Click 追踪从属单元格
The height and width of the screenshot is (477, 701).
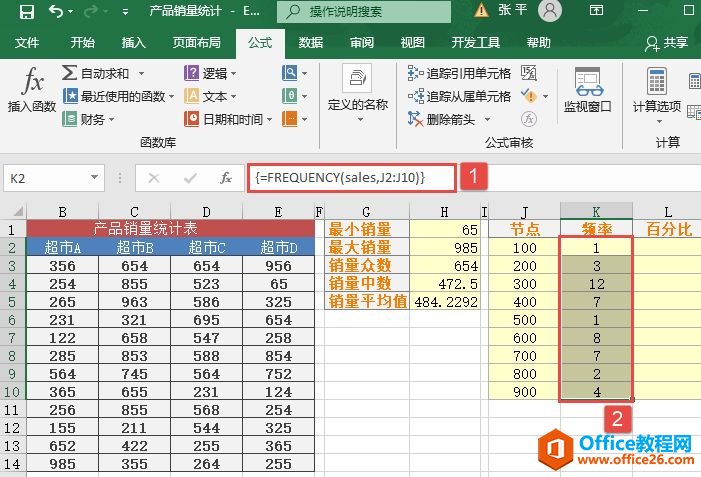click(x=459, y=96)
